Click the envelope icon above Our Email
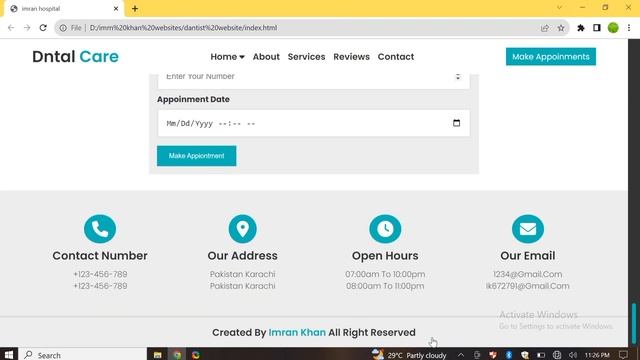 click(528, 229)
